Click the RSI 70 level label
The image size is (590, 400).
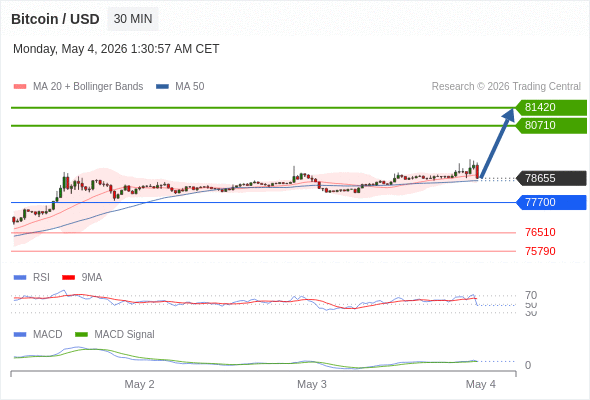531,295
